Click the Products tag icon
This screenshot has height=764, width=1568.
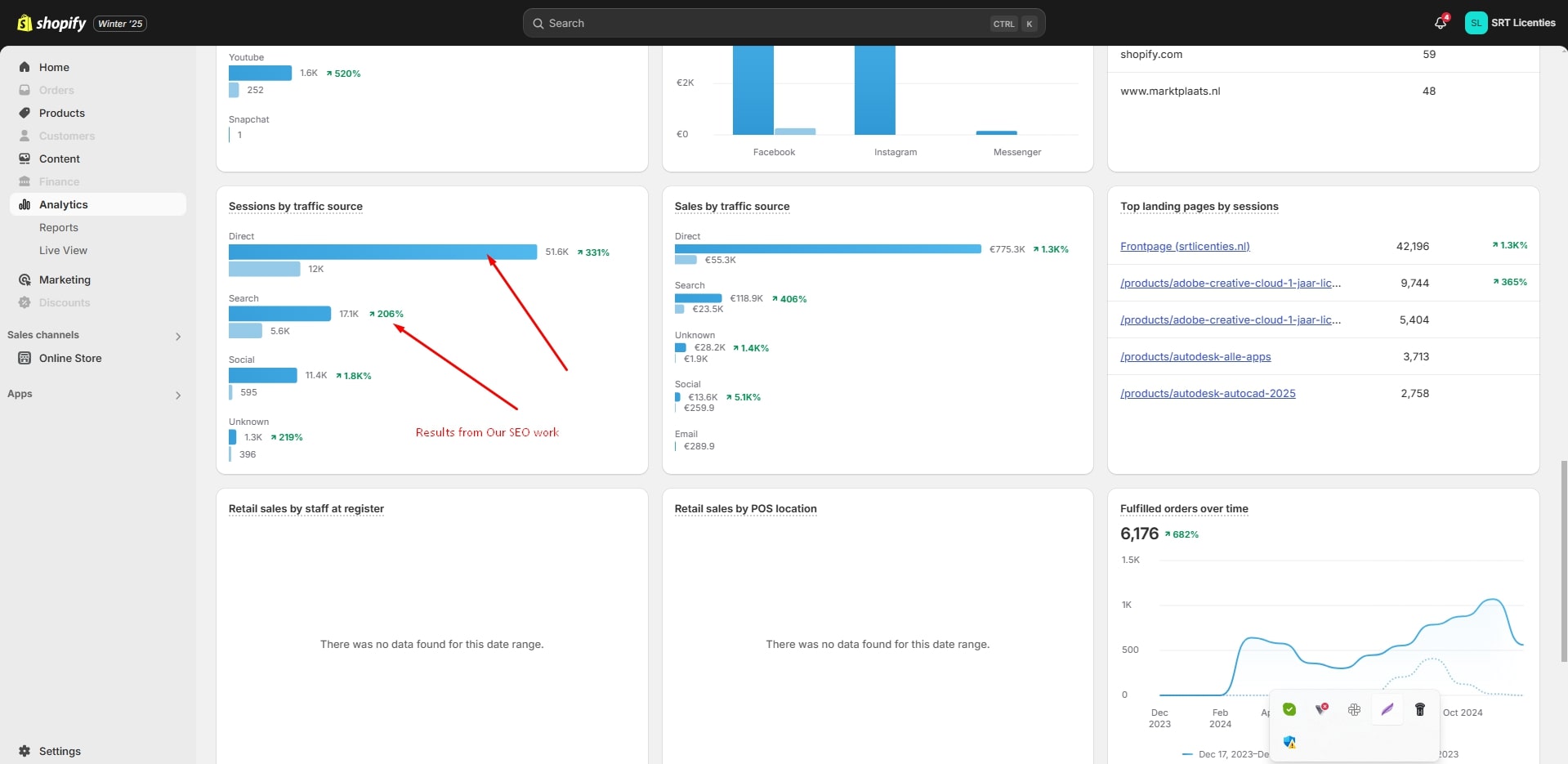click(25, 113)
